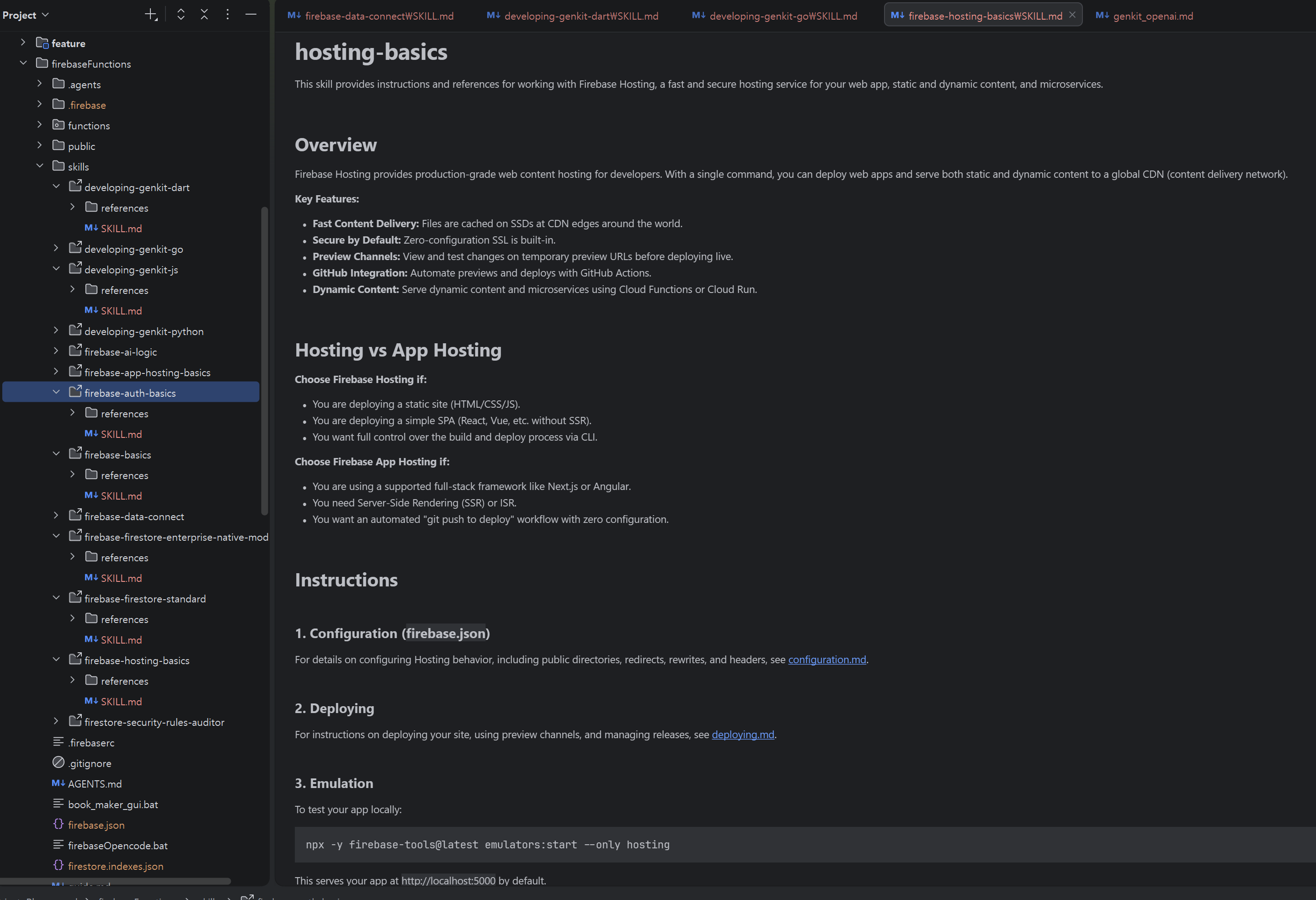Image resolution: width=1316 pixels, height=900 pixels.
Task: Open the Project panel options (three dots)
Action: [228, 15]
